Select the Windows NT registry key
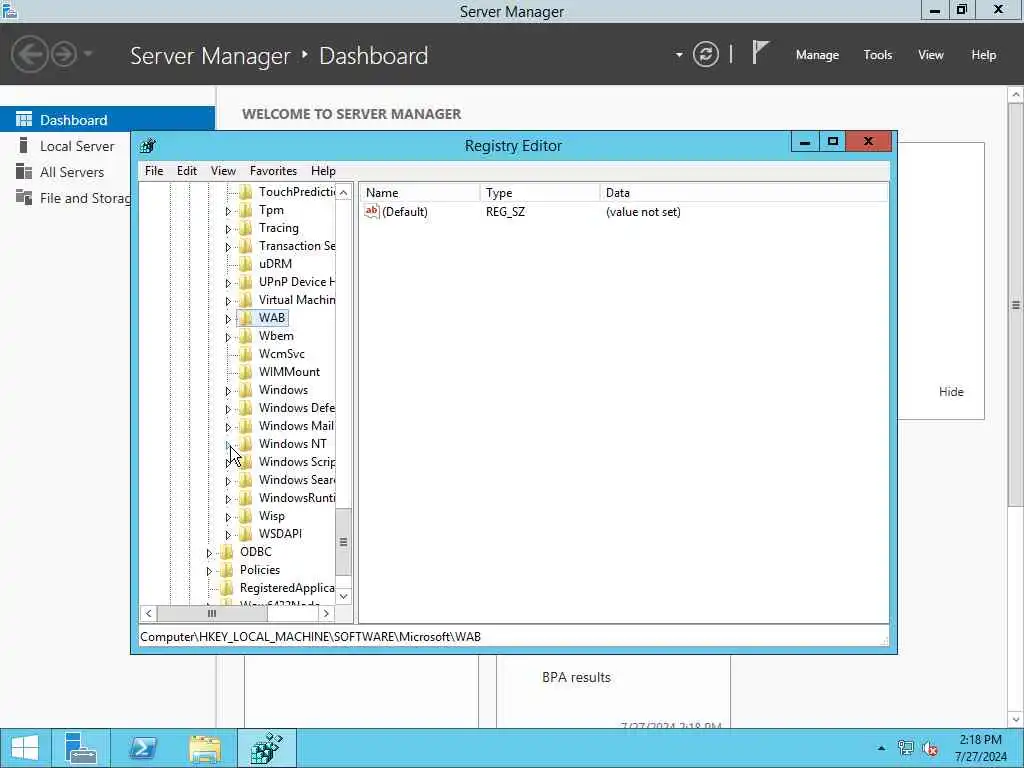The height and width of the screenshot is (768, 1024). (293, 443)
